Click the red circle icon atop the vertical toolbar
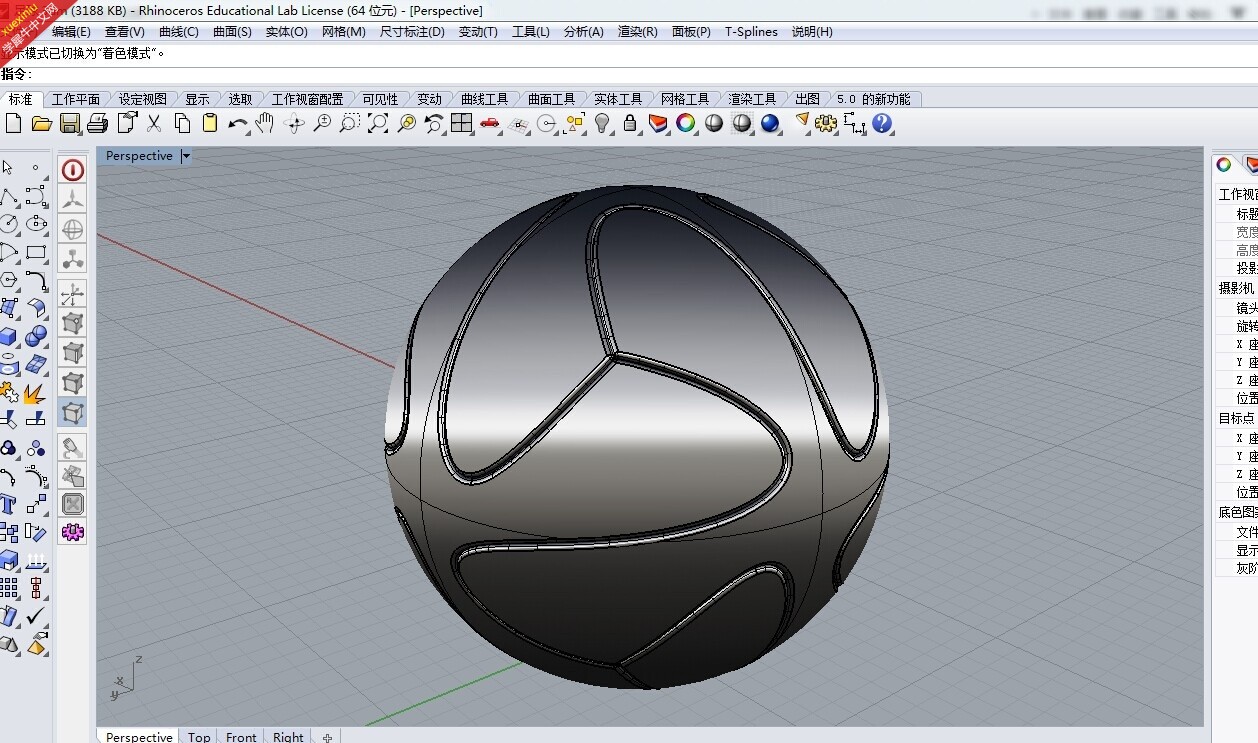This screenshot has width=1258, height=743. (x=73, y=170)
